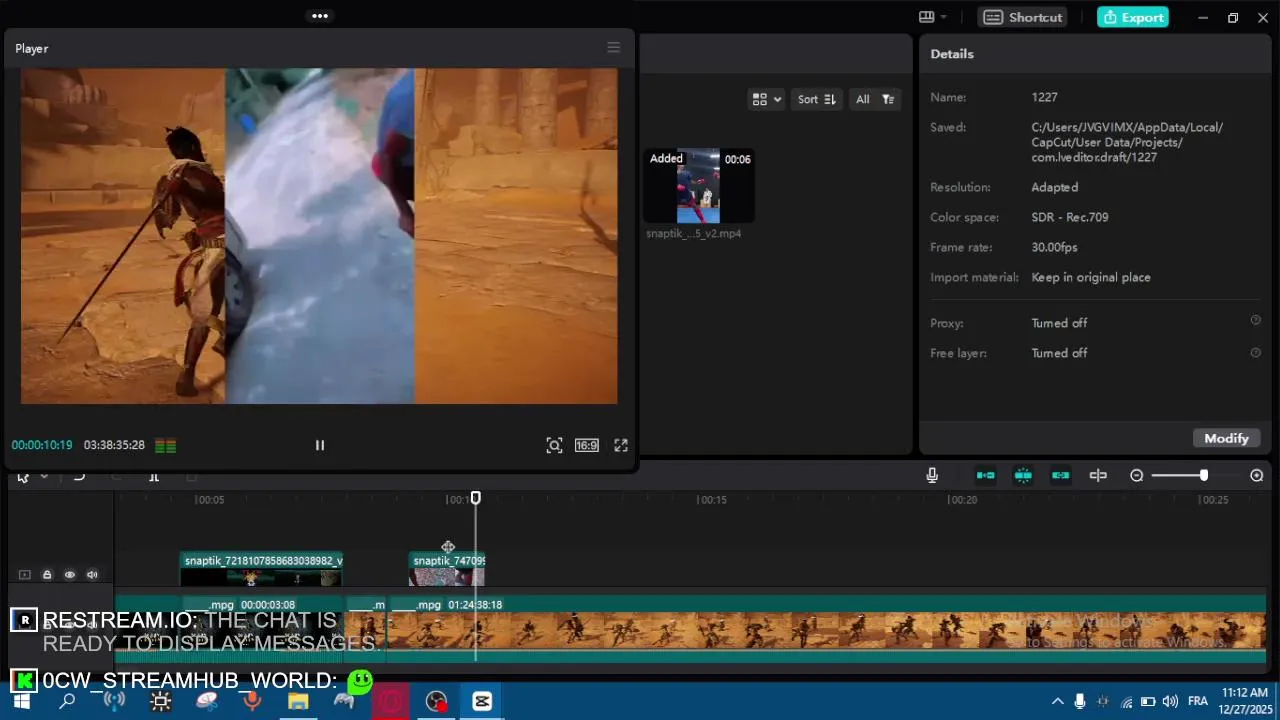Viewport: 1280px width, 720px height.
Task: Split the clip at the playhead
Action: pyautogui.click(x=154, y=477)
